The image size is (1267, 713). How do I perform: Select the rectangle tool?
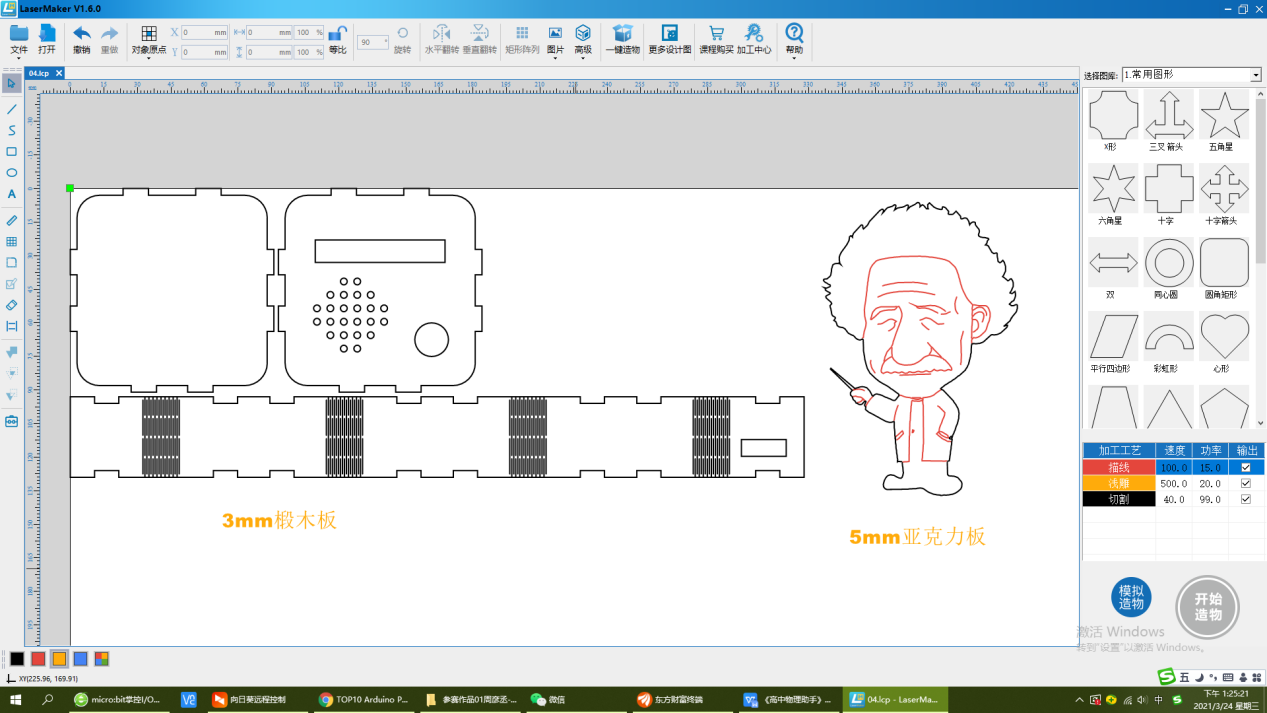pyautogui.click(x=12, y=152)
